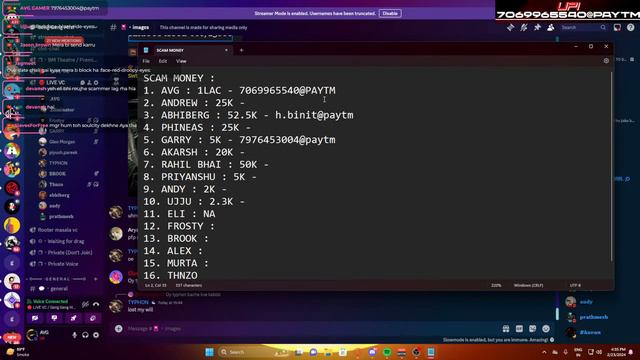Click the Discord channel search field
The height and width of the screenshot is (360, 640).
tap(583, 27)
